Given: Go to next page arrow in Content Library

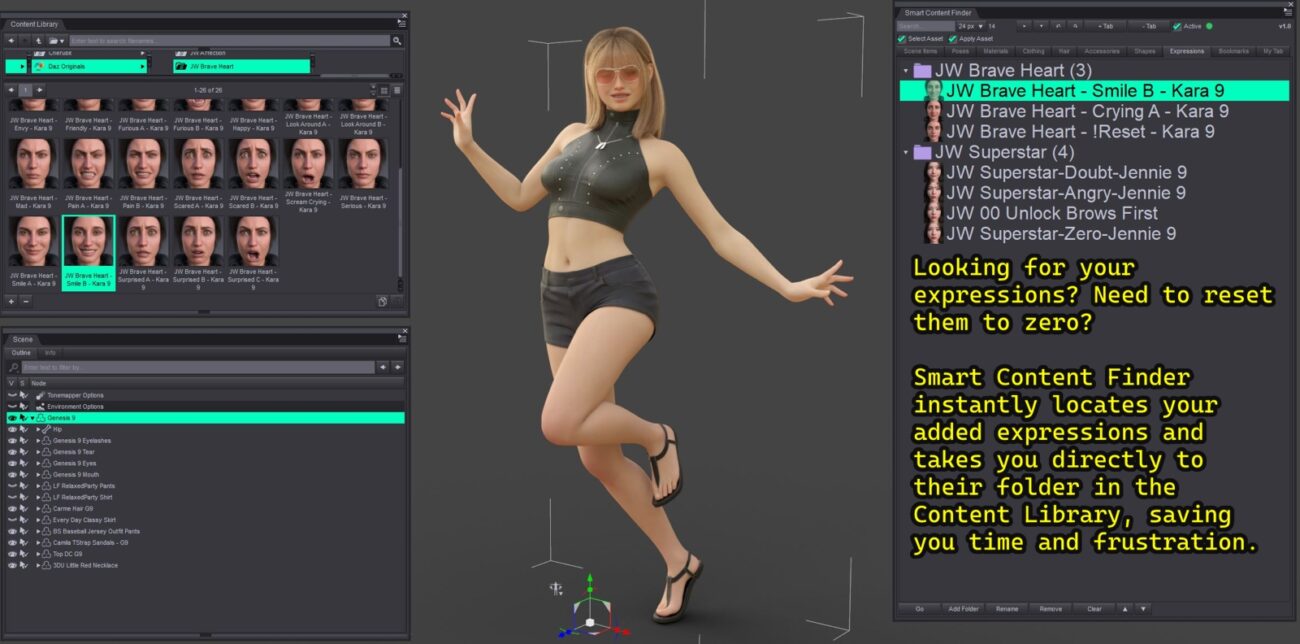Looking at the screenshot, I should tap(39, 90).
